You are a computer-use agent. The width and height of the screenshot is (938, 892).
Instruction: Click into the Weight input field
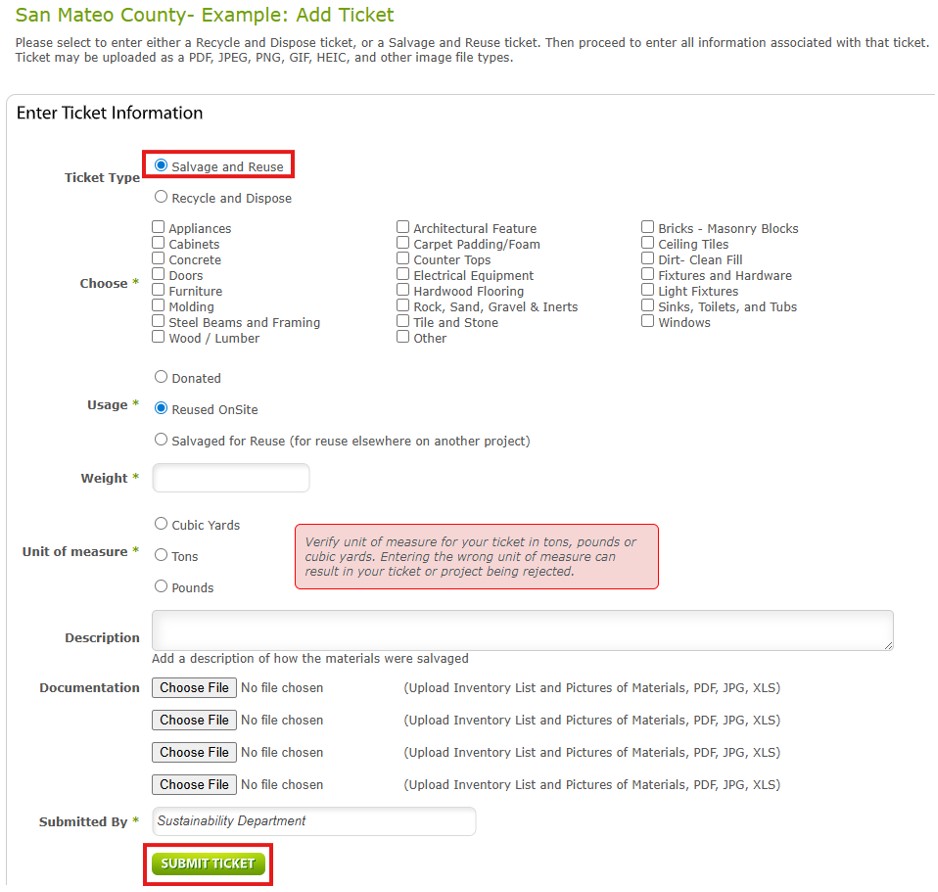click(231, 478)
